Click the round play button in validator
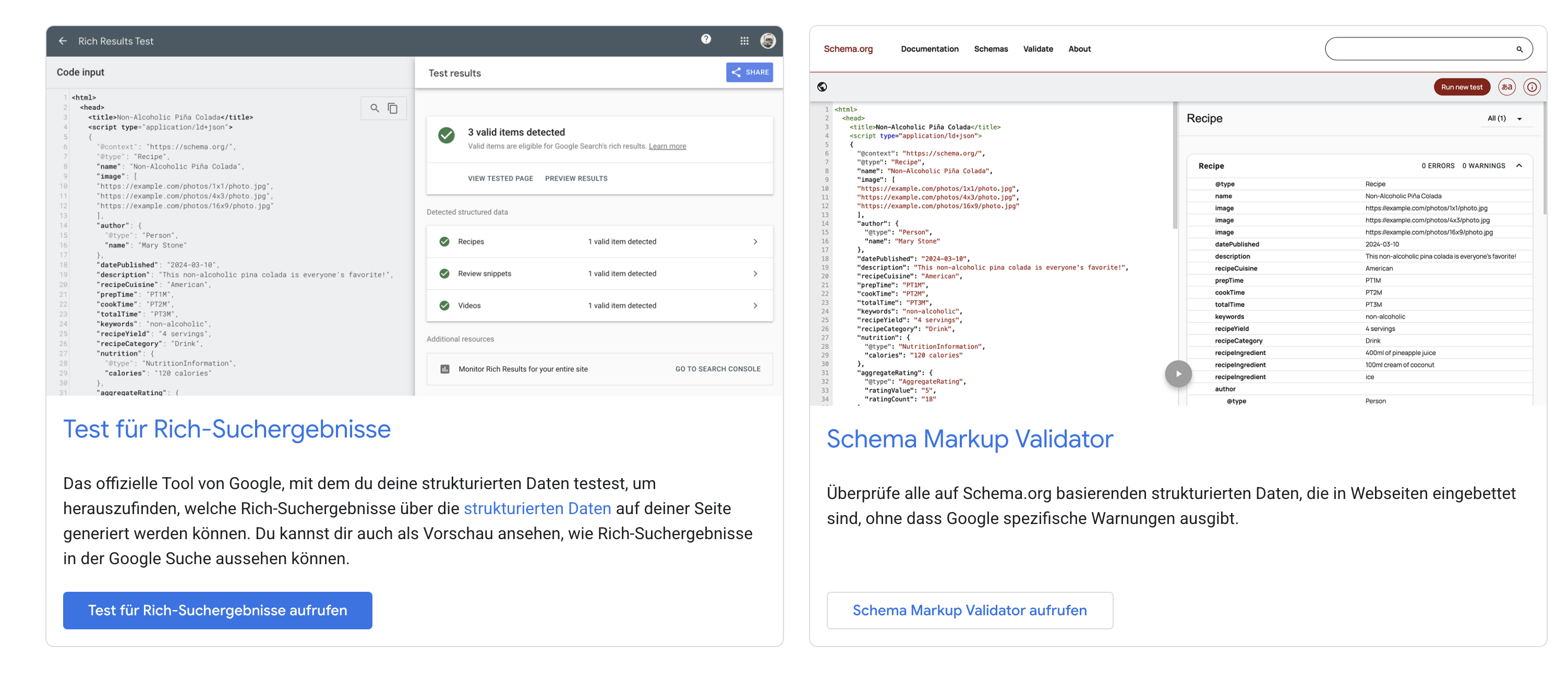The image size is (1568, 682). 1178,373
